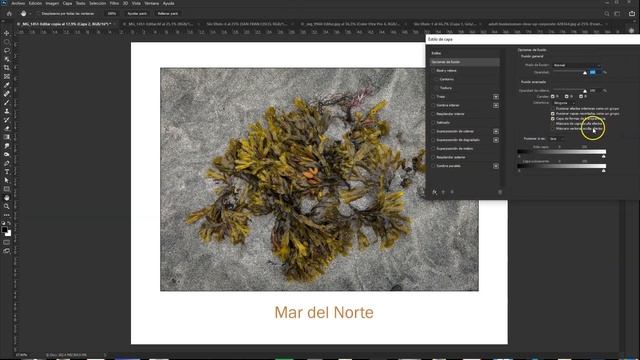This screenshot has height=360, width=640.
Task: Select the Pen tool
Action: [x=7, y=163]
